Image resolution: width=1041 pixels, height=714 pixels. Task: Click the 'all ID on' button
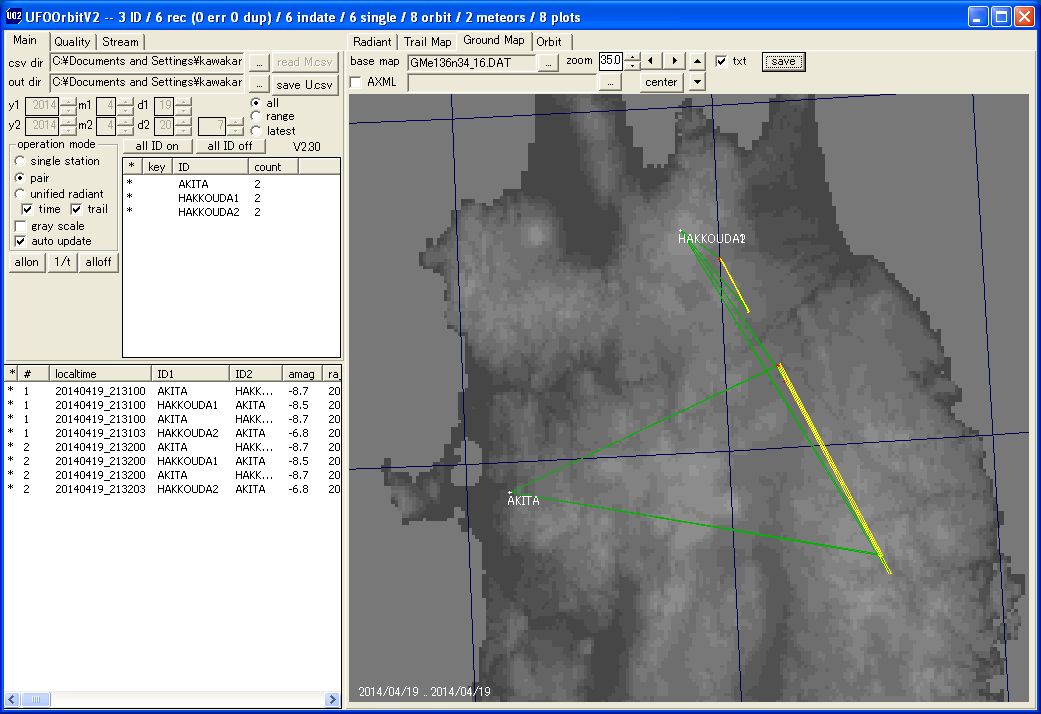(157, 146)
